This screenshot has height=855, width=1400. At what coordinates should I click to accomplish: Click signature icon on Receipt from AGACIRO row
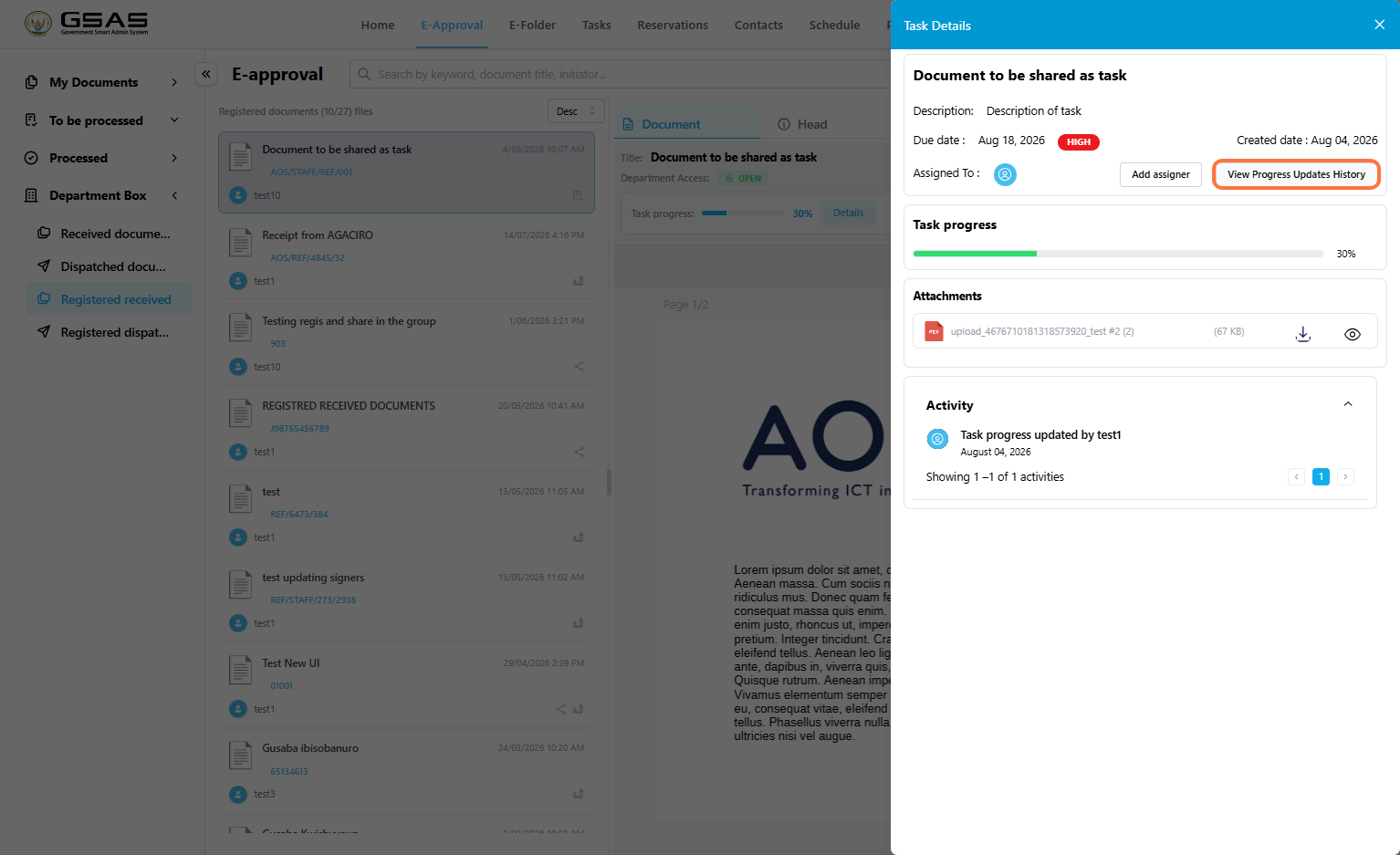(x=578, y=281)
